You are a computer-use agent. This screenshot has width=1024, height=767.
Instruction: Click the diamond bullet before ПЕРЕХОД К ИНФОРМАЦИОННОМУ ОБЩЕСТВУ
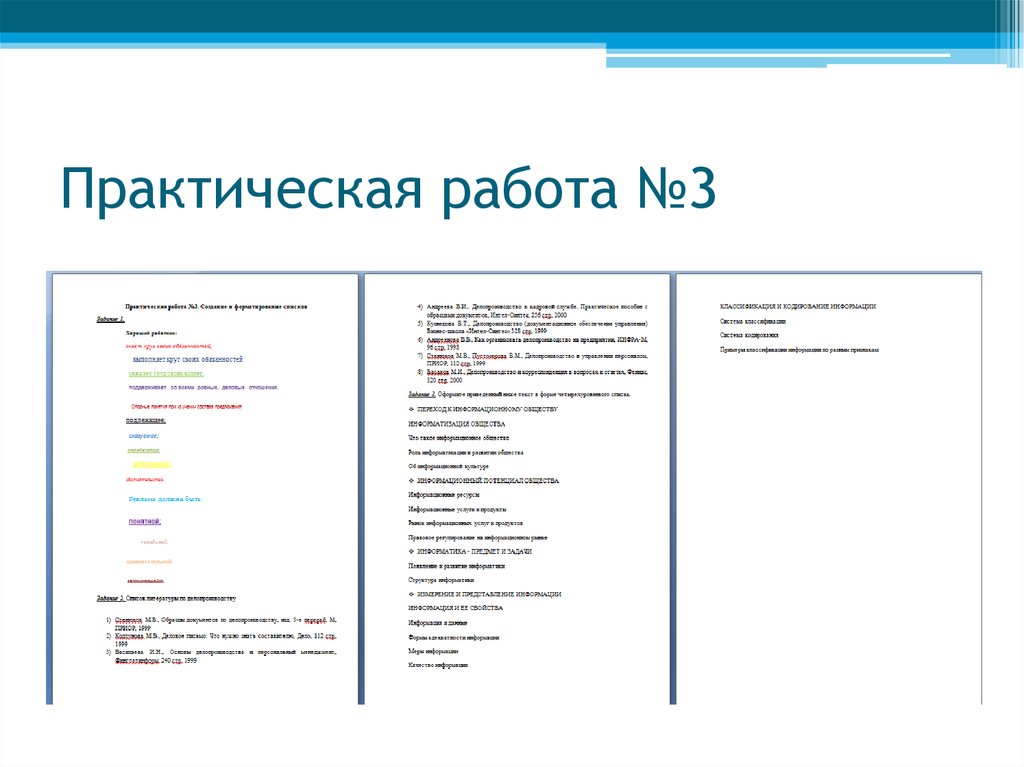coord(409,410)
